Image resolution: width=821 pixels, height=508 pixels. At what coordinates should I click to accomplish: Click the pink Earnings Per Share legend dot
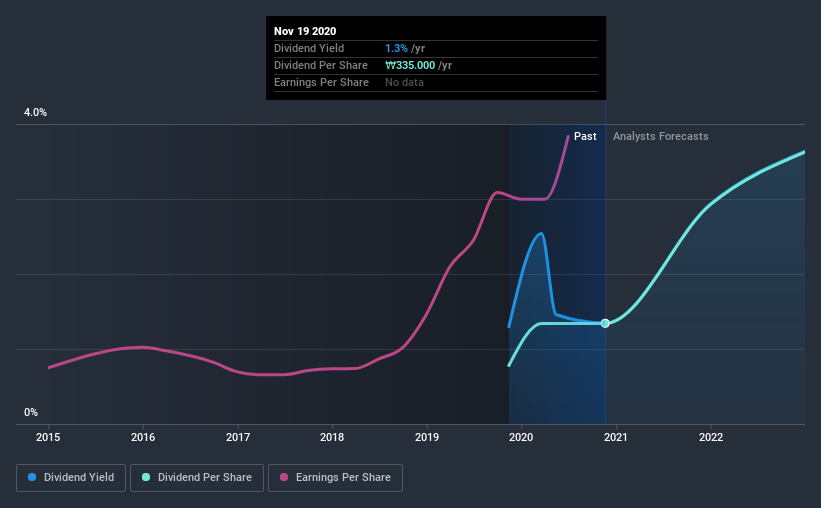(x=284, y=477)
